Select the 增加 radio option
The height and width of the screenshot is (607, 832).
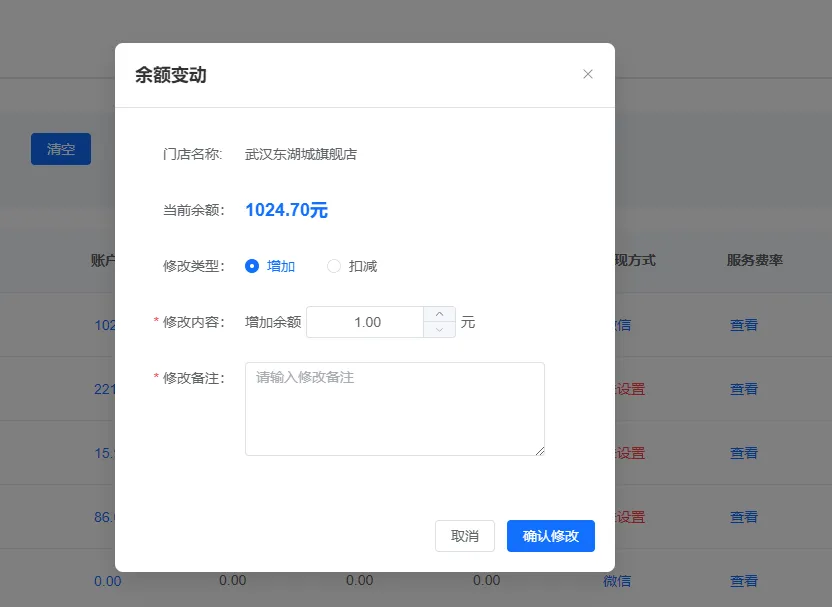click(x=270, y=266)
